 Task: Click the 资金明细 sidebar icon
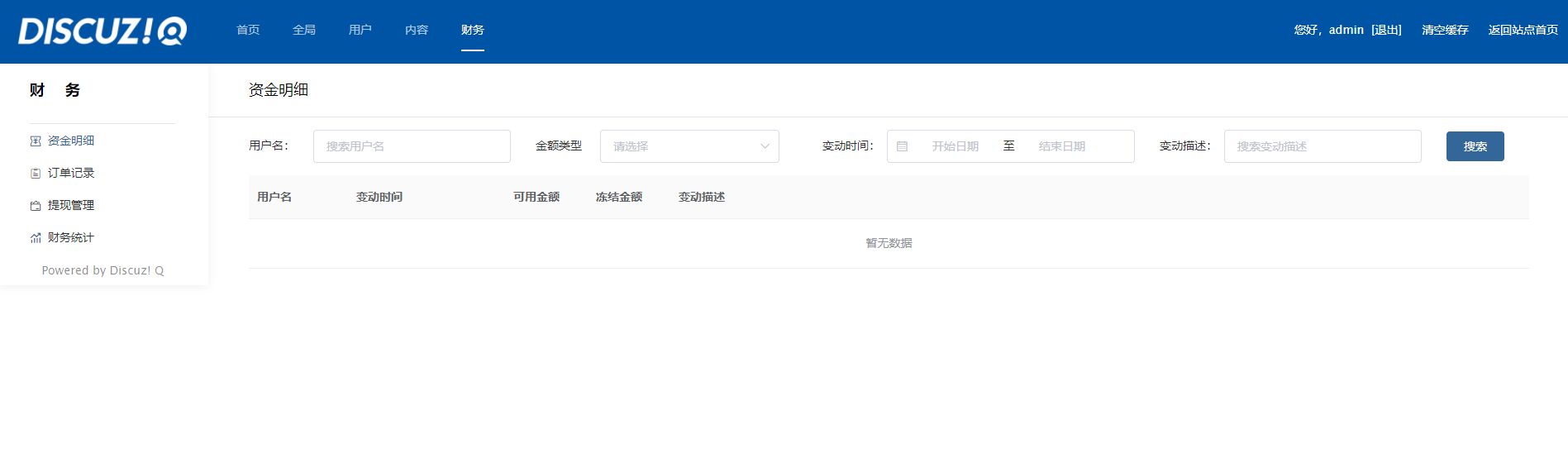(36, 141)
